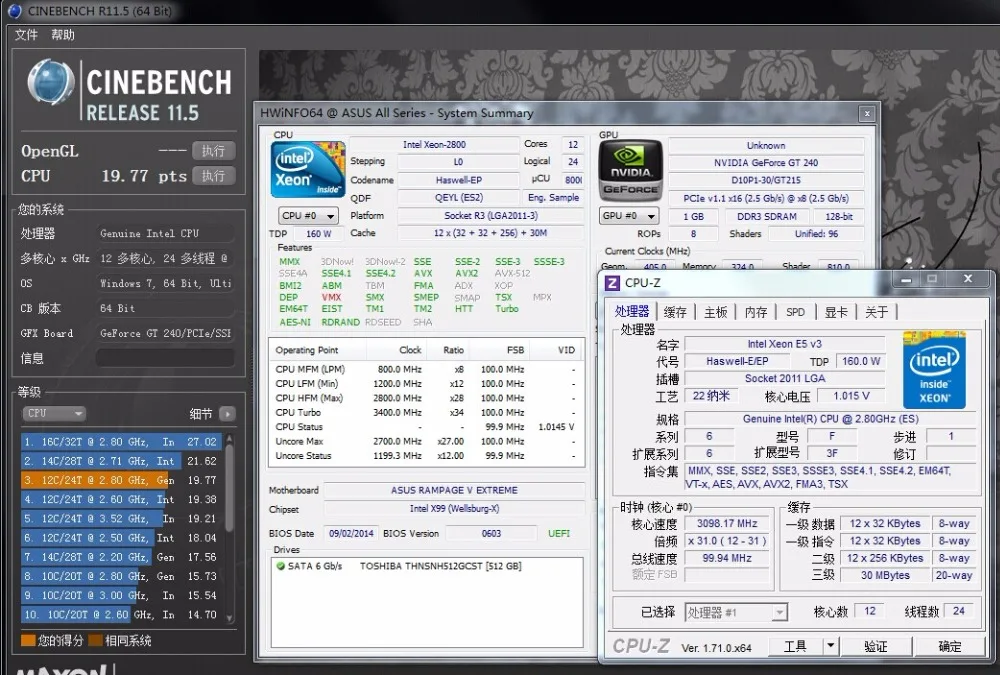The height and width of the screenshot is (675, 1000).
Task: Select highlighted ranking row 12C/24T scoring 19.77
Action: click(121, 480)
